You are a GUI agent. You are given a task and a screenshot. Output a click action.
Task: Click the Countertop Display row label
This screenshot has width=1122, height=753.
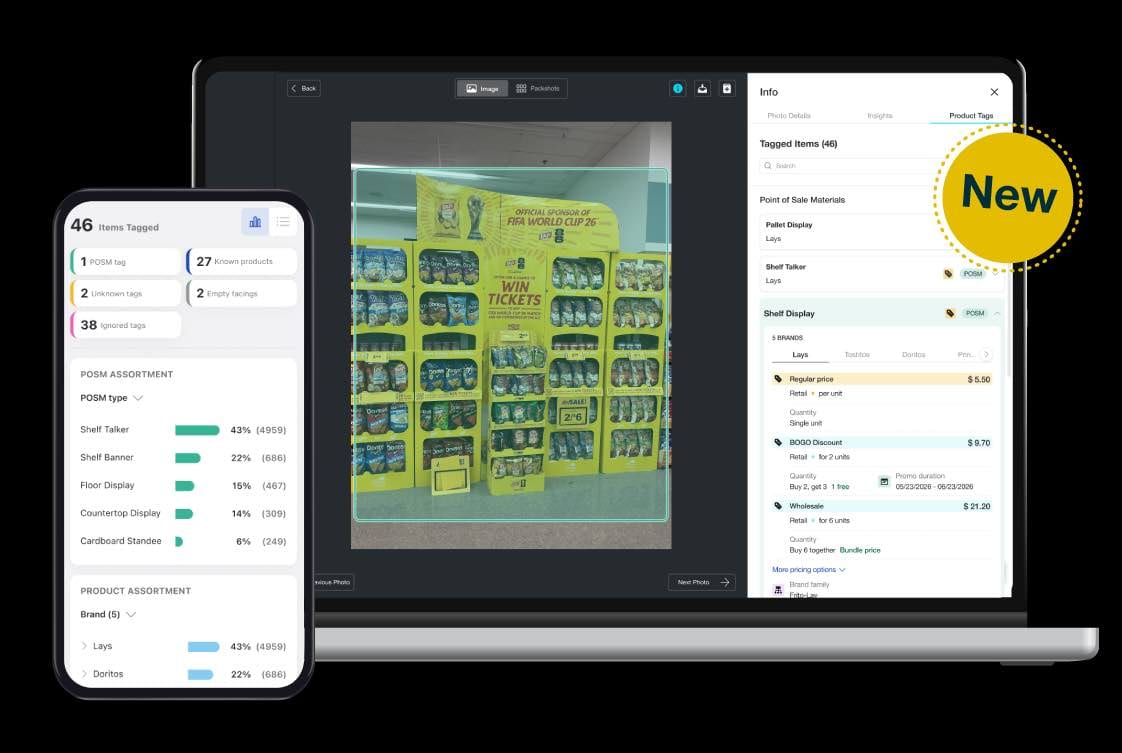point(120,513)
